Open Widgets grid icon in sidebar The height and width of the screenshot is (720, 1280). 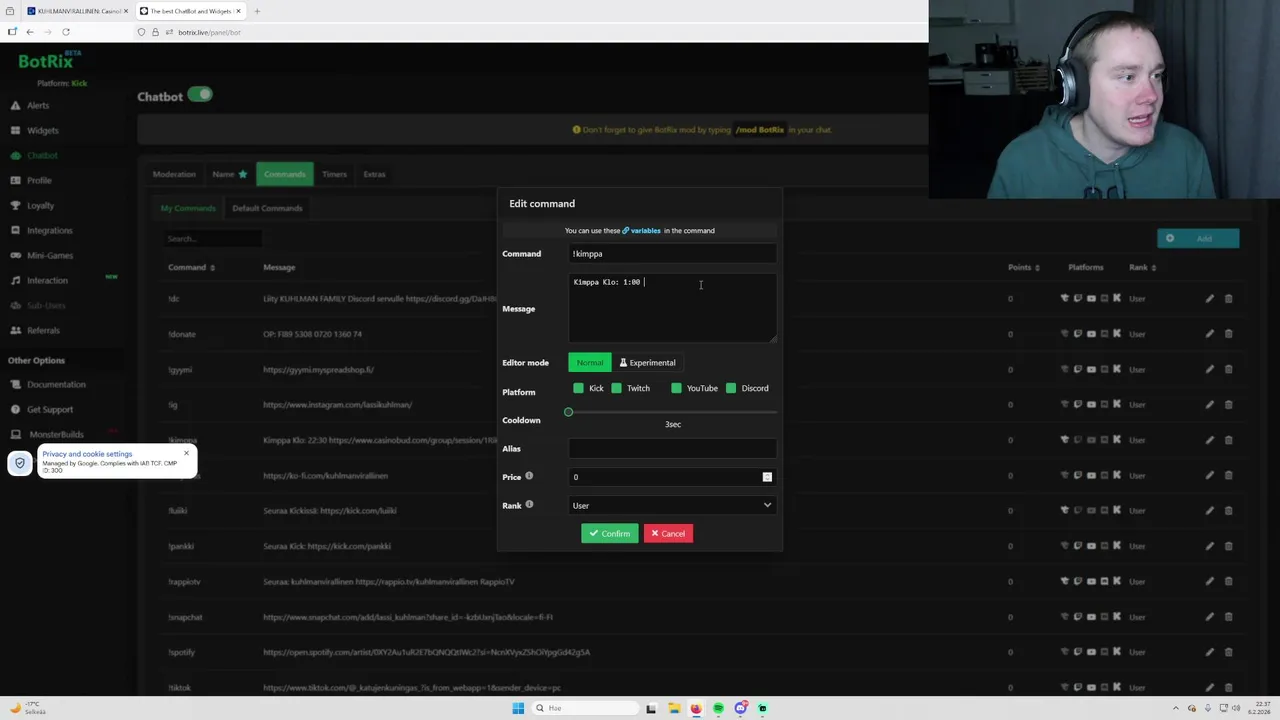(15, 130)
